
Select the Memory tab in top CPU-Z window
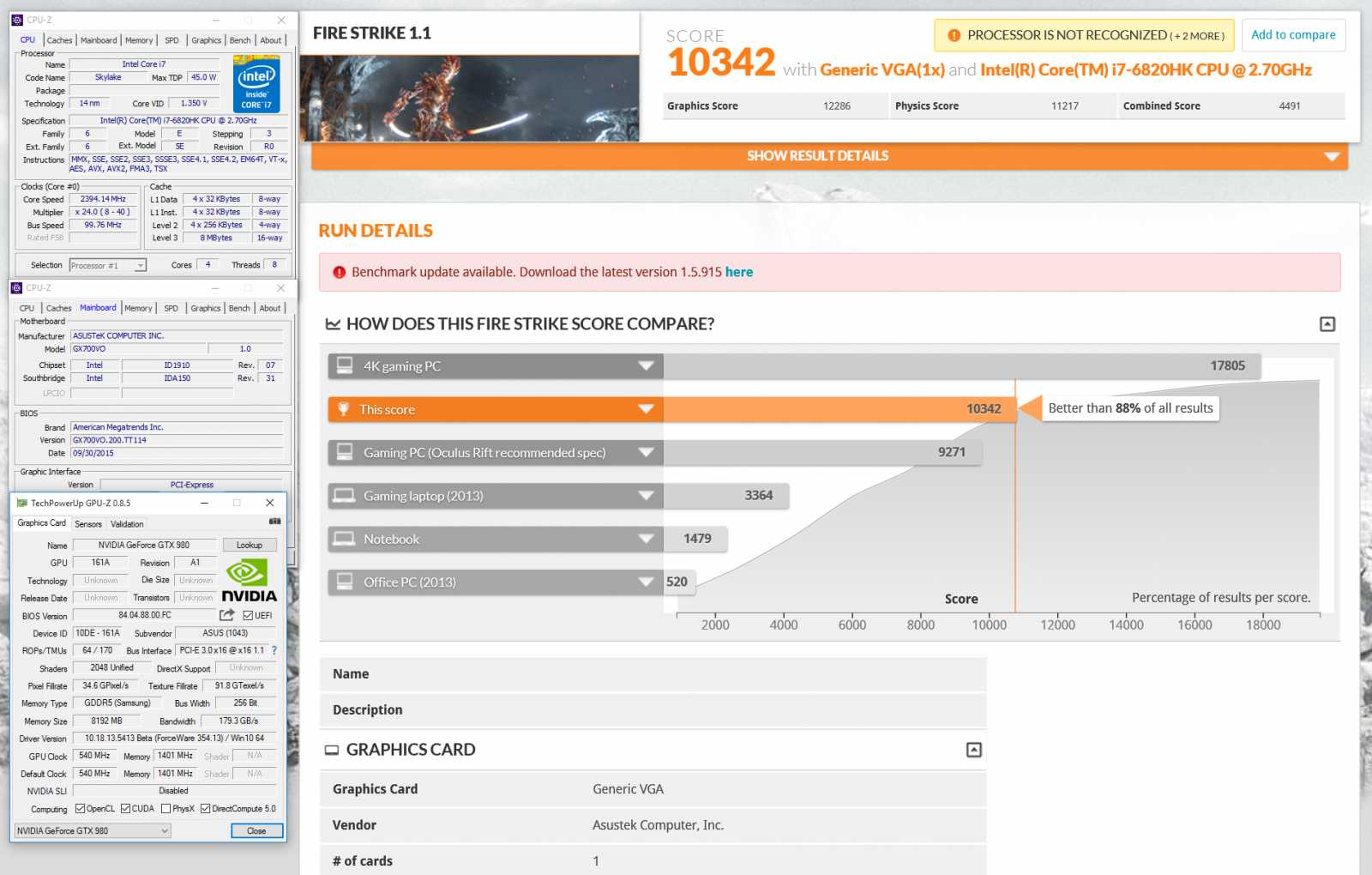pyautogui.click(x=139, y=40)
